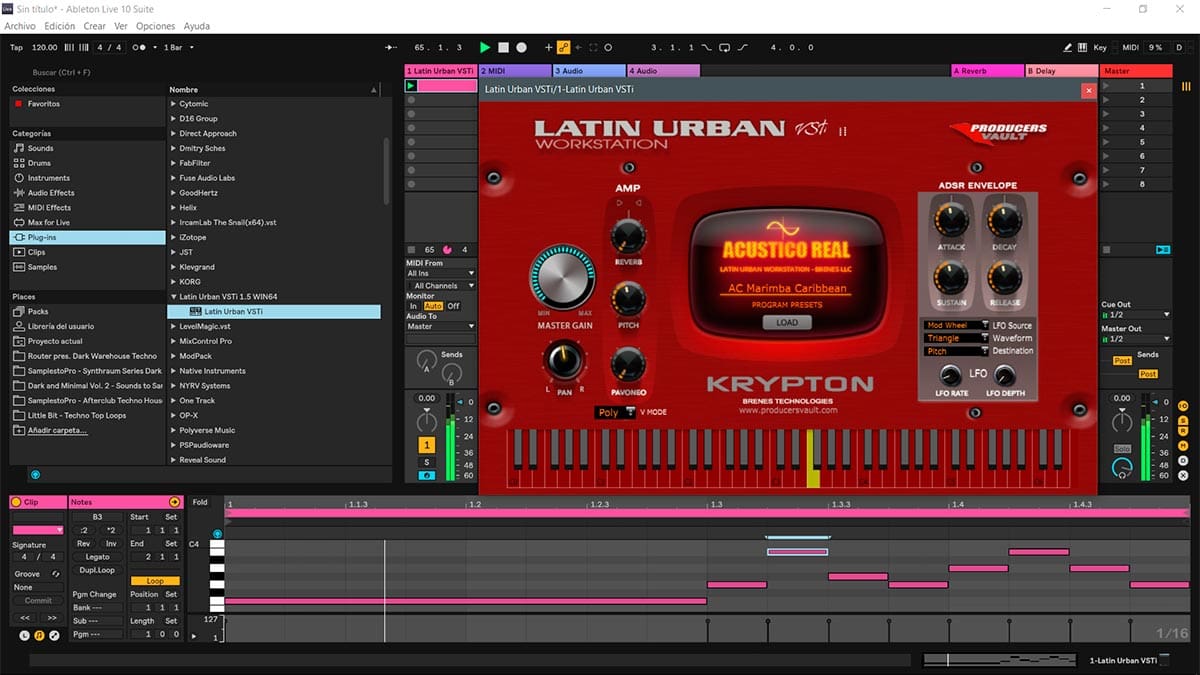The height and width of the screenshot is (675, 1200).
Task: Open the Poly V Mode dropdown
Action: tap(615, 412)
